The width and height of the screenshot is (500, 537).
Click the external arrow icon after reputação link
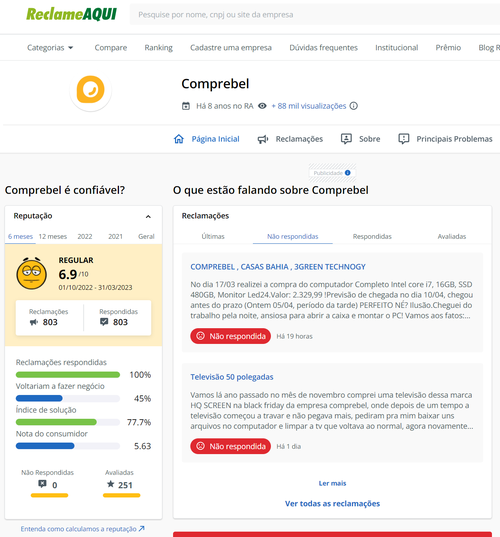pos(141,529)
